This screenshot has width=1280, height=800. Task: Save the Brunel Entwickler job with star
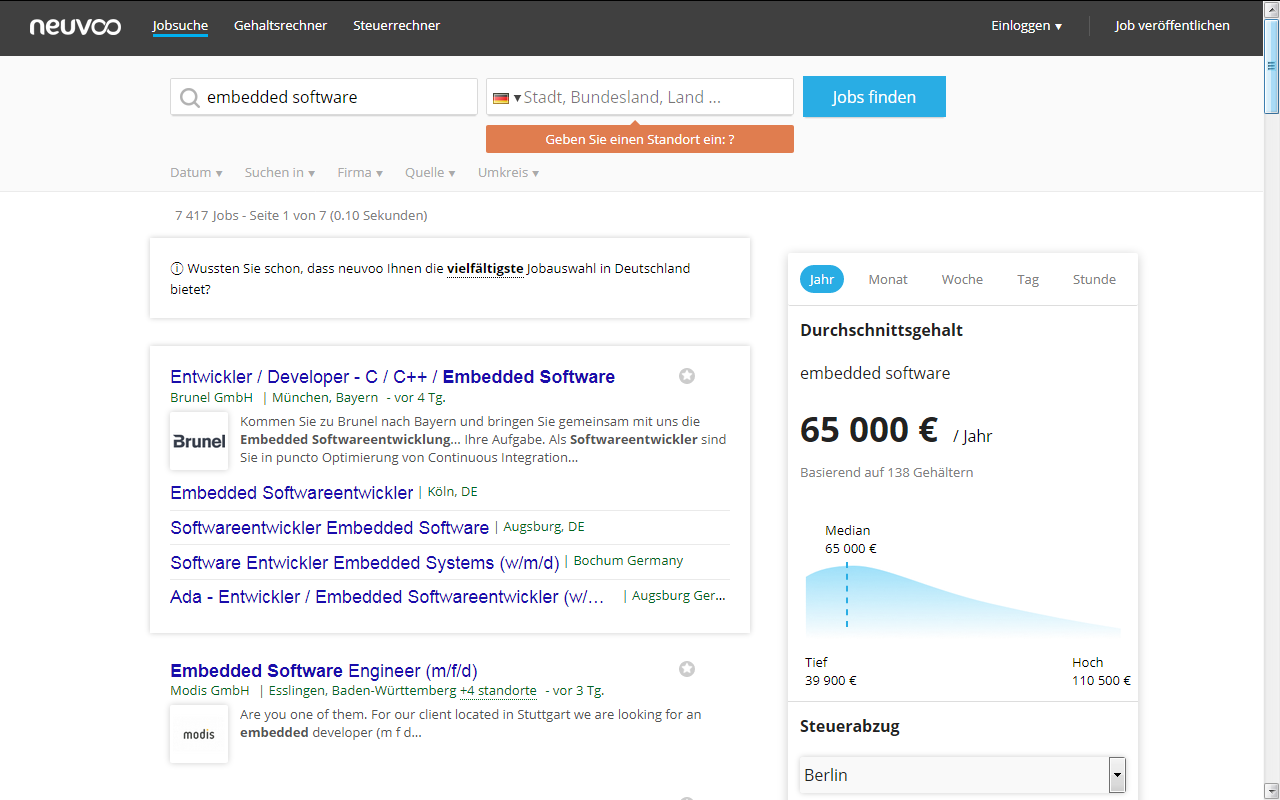tap(687, 376)
